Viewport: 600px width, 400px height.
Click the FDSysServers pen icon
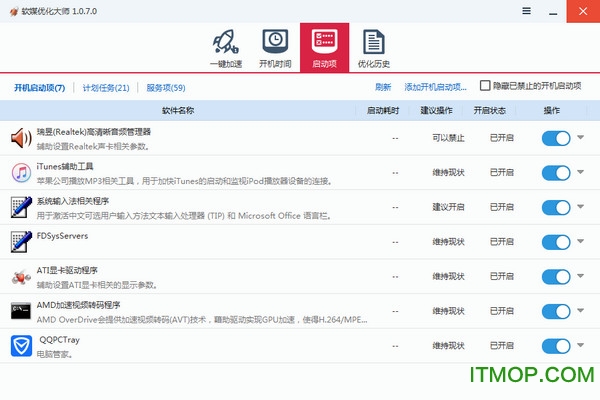point(21,242)
